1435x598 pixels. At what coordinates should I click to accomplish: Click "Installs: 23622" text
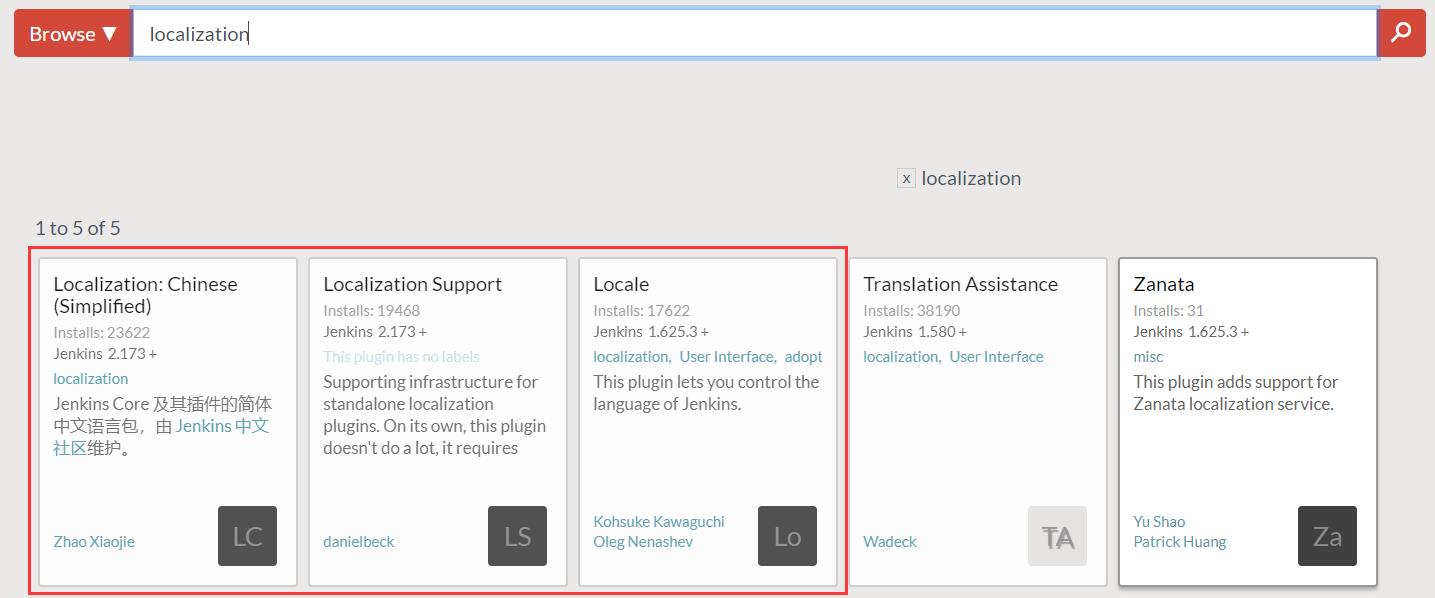(102, 333)
